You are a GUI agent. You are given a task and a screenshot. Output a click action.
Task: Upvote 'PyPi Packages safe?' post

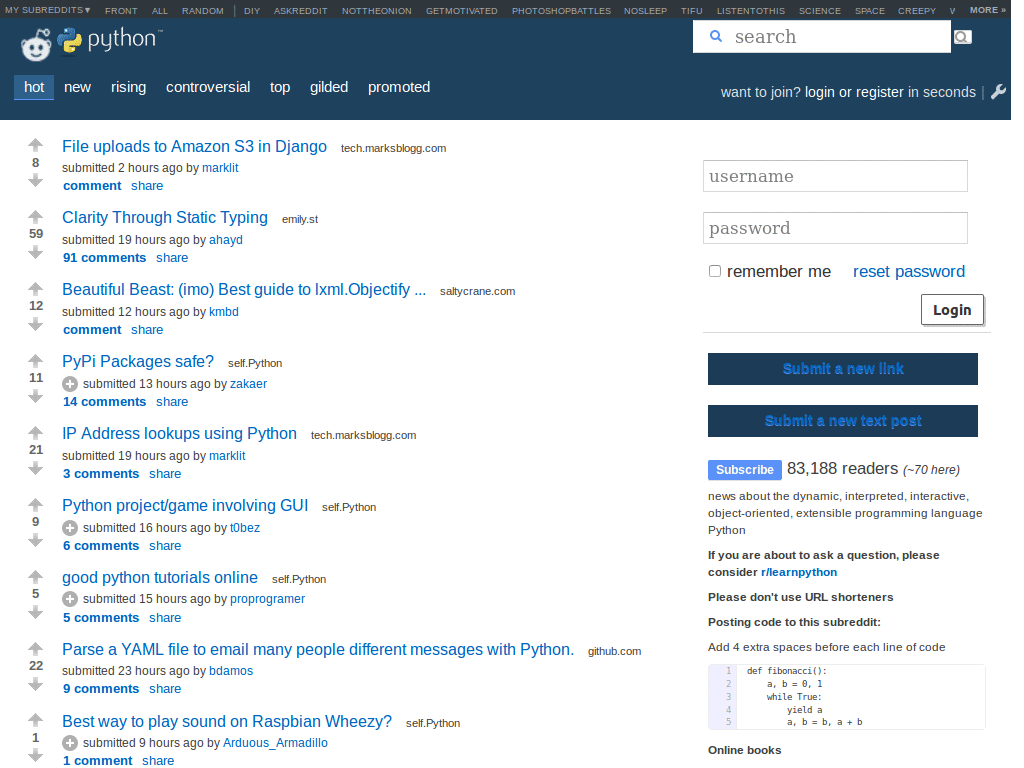[35, 360]
